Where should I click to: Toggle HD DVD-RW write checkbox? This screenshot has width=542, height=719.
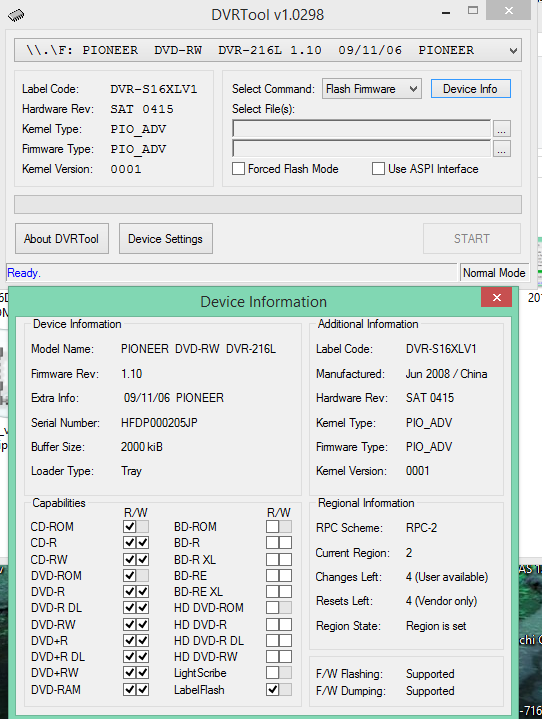(285, 657)
